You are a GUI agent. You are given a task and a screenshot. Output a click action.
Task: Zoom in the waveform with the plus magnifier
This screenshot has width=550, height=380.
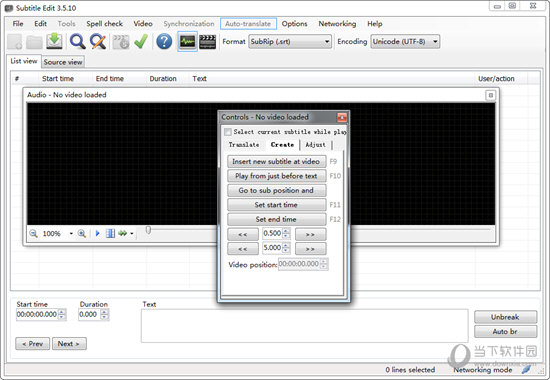[82, 233]
